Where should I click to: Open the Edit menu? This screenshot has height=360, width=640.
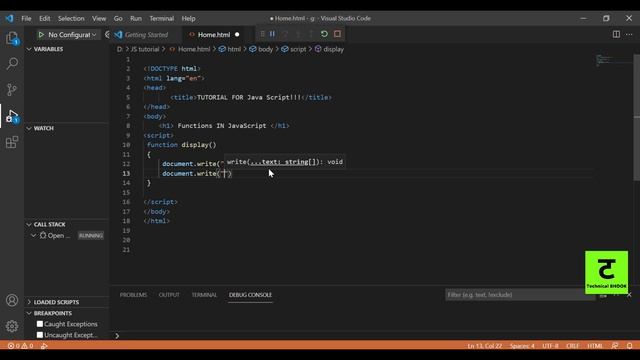[44, 18]
